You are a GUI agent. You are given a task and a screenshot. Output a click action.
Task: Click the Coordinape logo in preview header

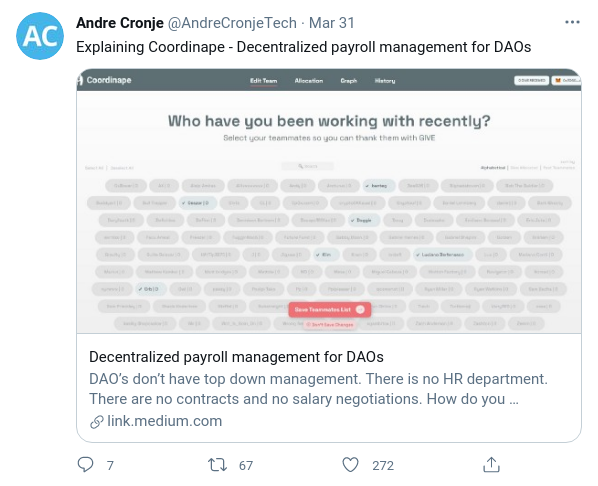coord(104,80)
